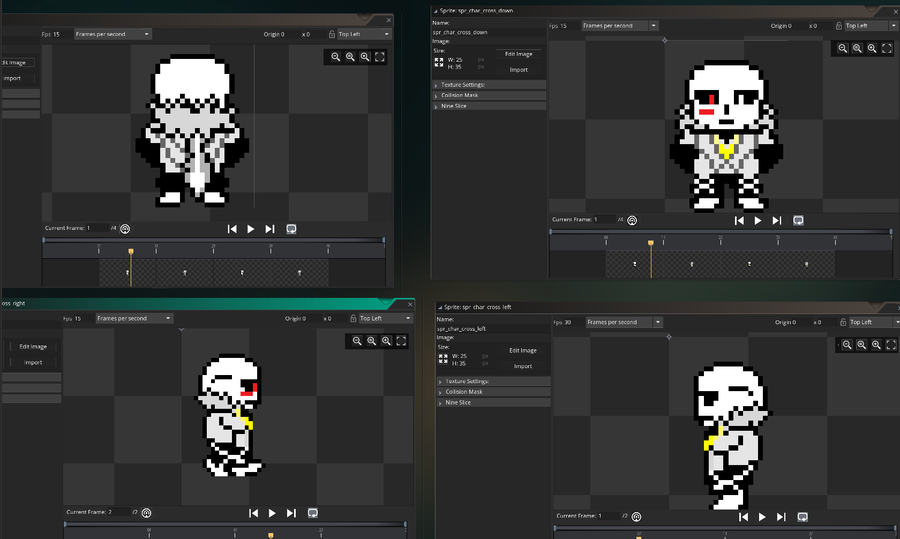Expand Collision Mask in cross_left window

pos(493,392)
